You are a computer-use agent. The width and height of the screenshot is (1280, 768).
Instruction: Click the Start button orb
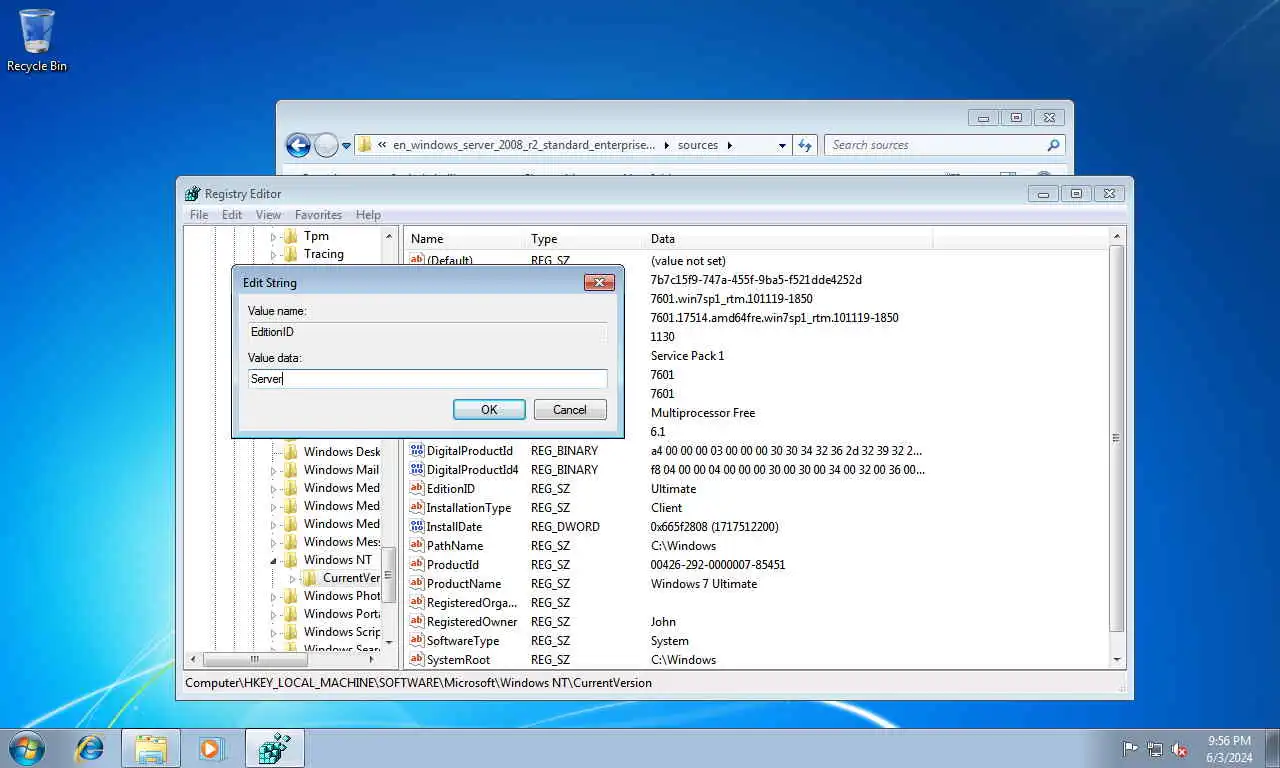26,748
